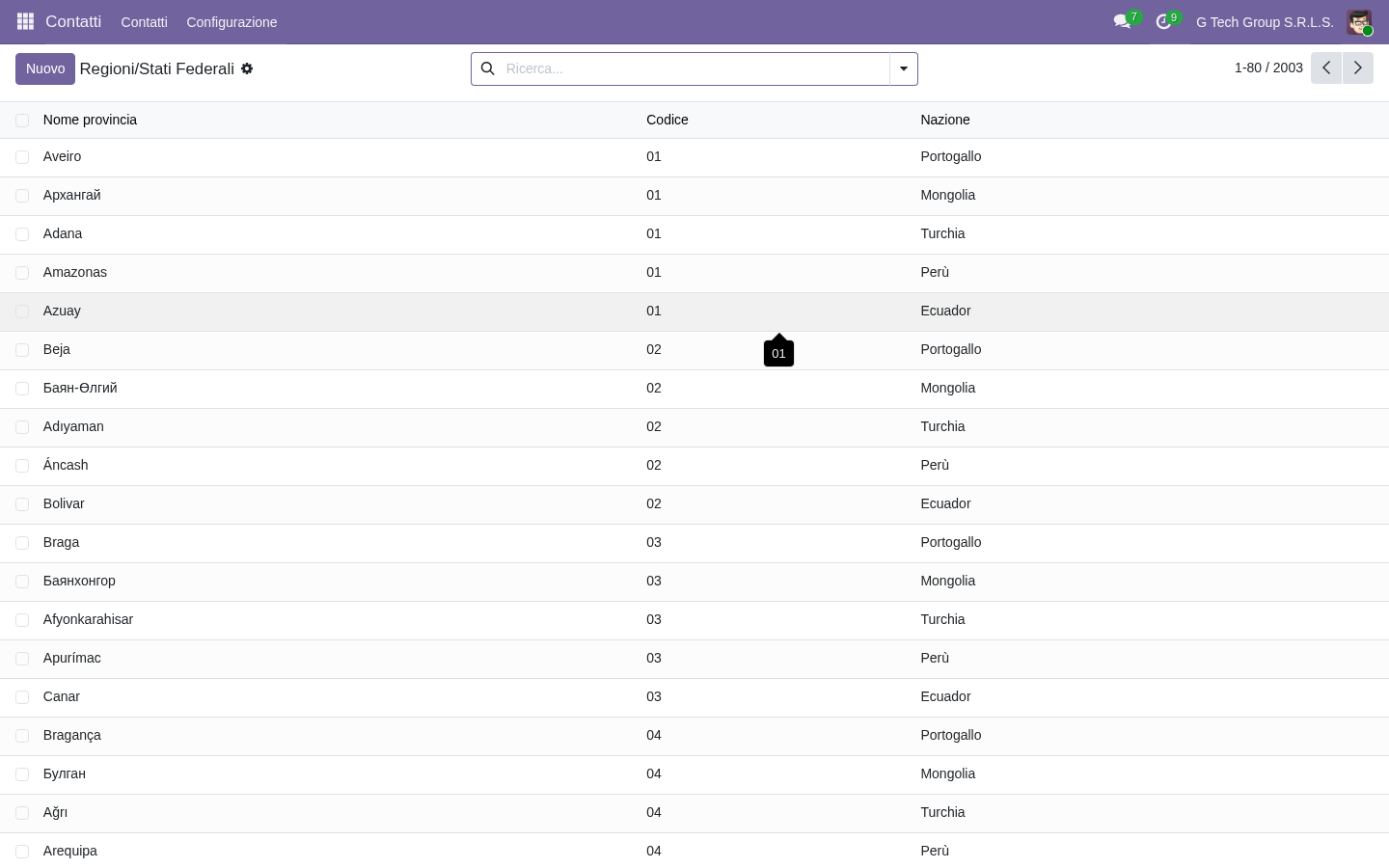
Task: Open the Aveiro record
Action: (62, 156)
